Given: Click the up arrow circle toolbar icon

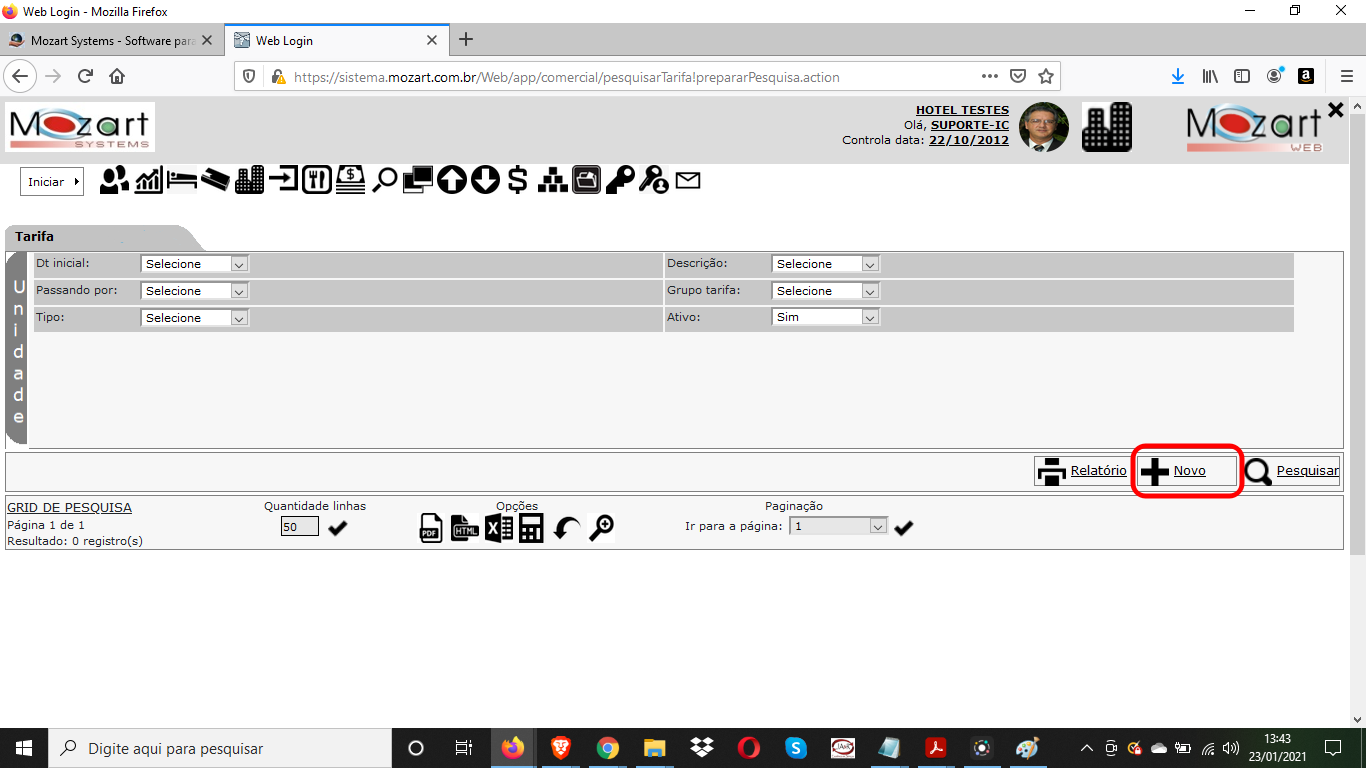Looking at the screenshot, I should (452, 180).
